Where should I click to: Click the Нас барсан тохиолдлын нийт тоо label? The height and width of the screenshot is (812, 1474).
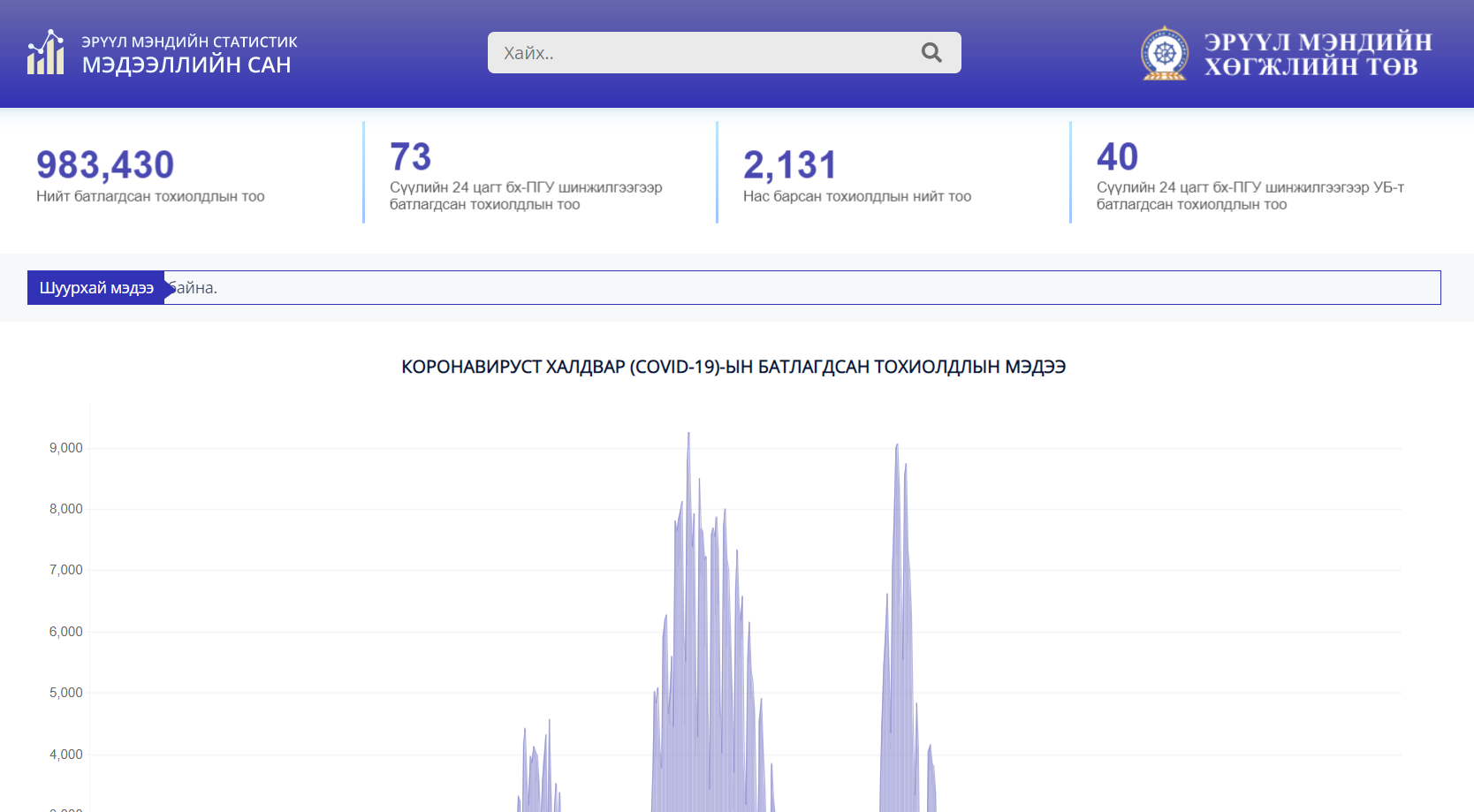point(856,196)
